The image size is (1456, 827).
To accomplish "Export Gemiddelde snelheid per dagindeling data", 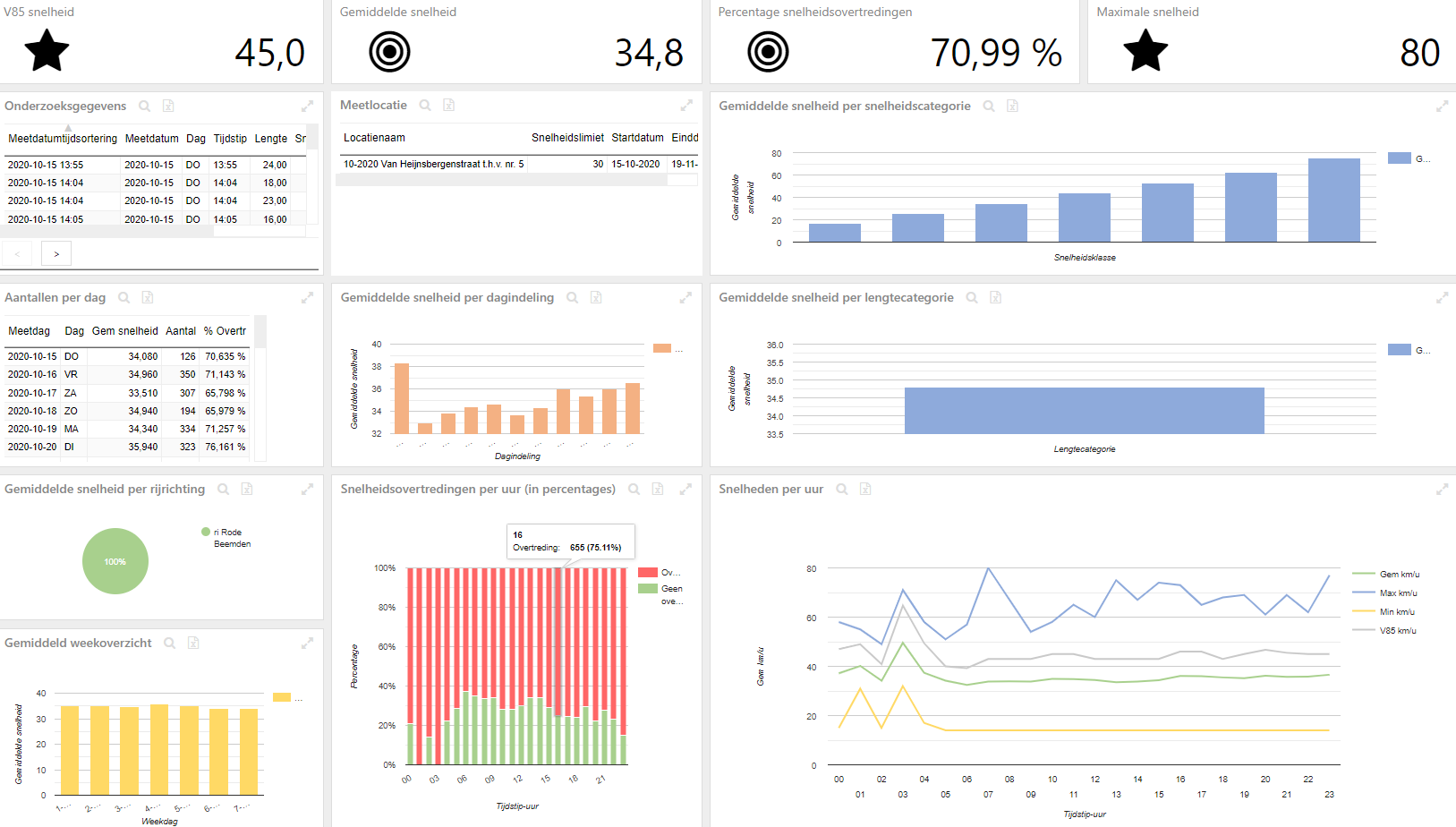I will tap(596, 297).
